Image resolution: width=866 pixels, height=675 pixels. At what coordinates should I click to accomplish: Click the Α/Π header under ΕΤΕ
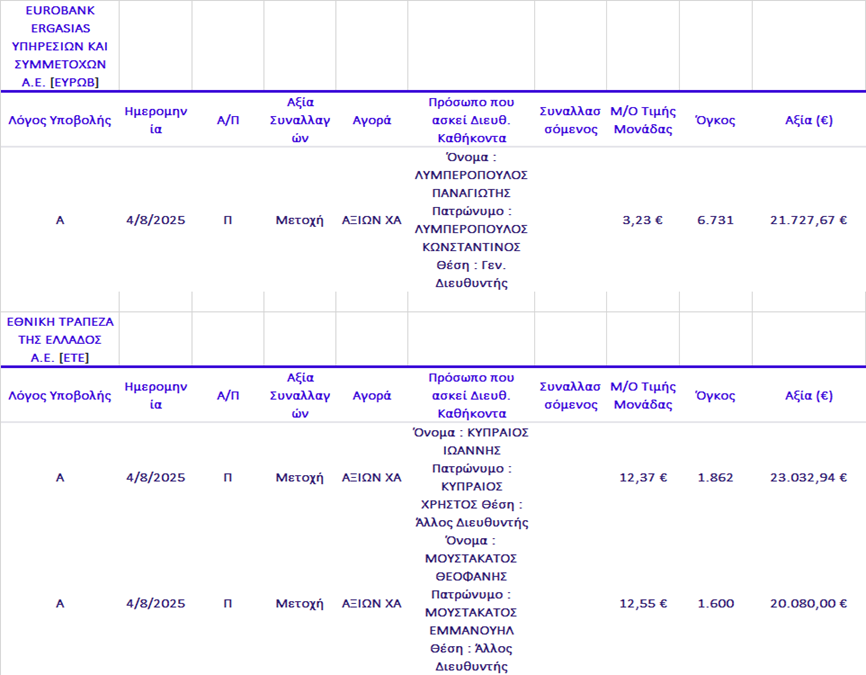point(228,395)
